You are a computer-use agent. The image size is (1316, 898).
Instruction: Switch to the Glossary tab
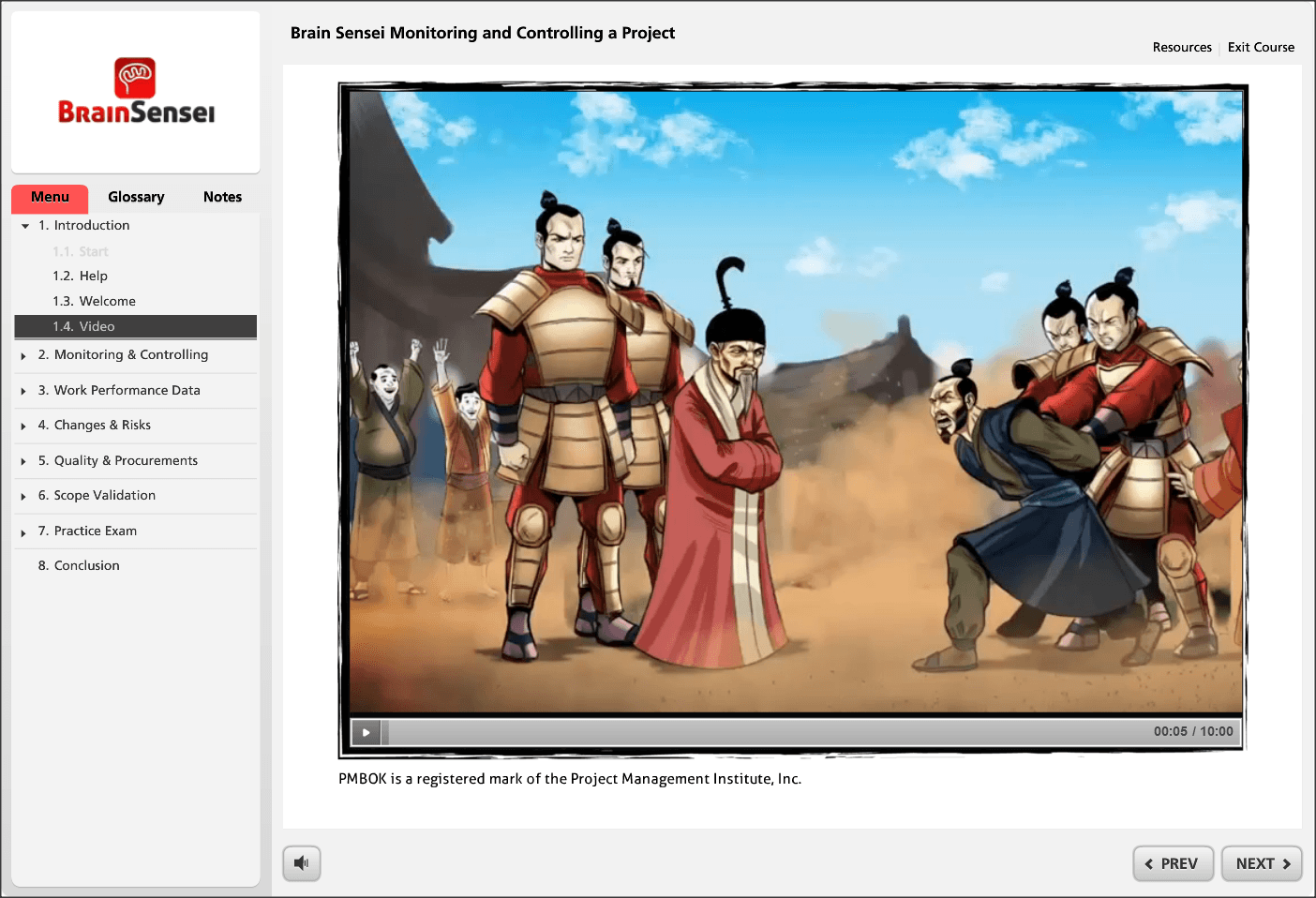pos(136,197)
